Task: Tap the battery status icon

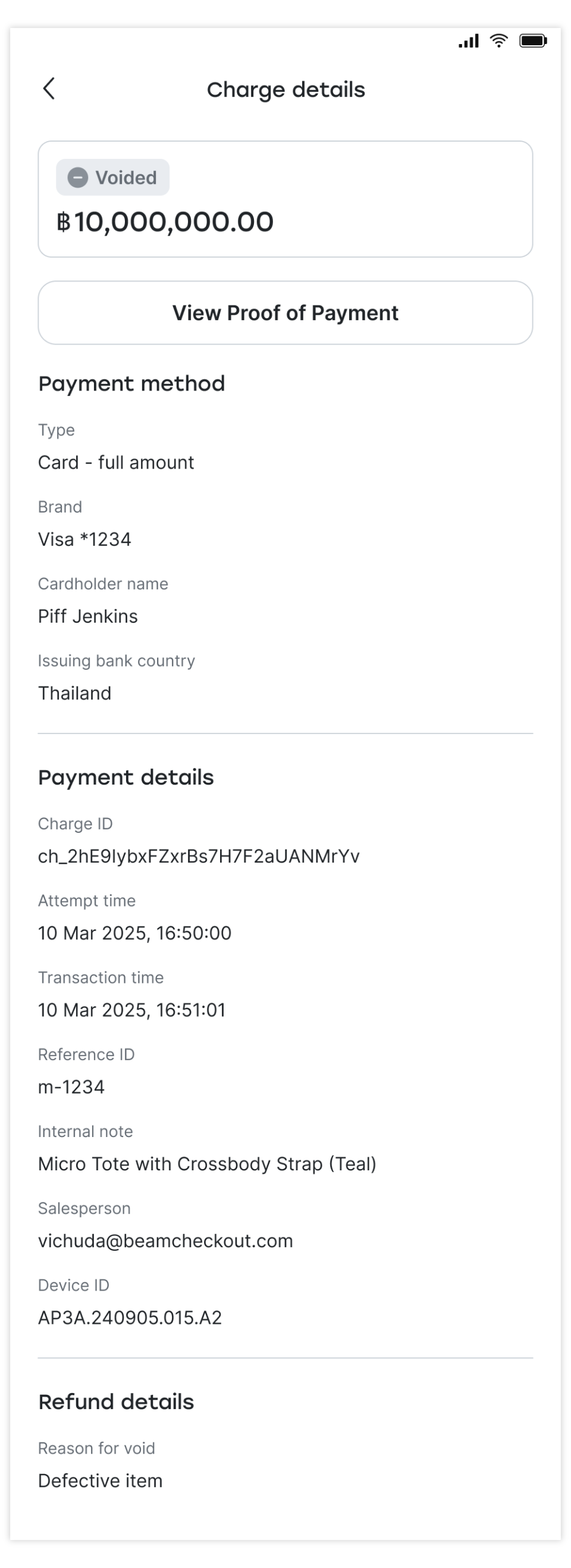Action: [x=533, y=41]
